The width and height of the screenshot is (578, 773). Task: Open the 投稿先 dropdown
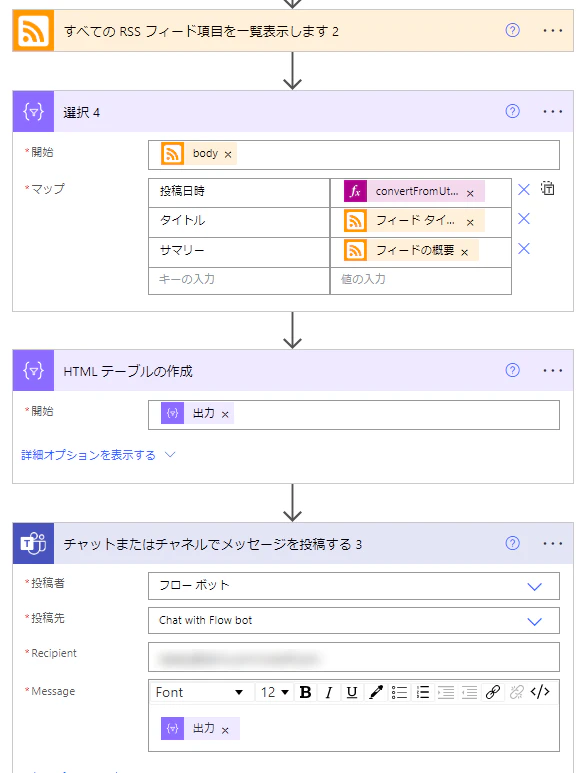[354, 621]
